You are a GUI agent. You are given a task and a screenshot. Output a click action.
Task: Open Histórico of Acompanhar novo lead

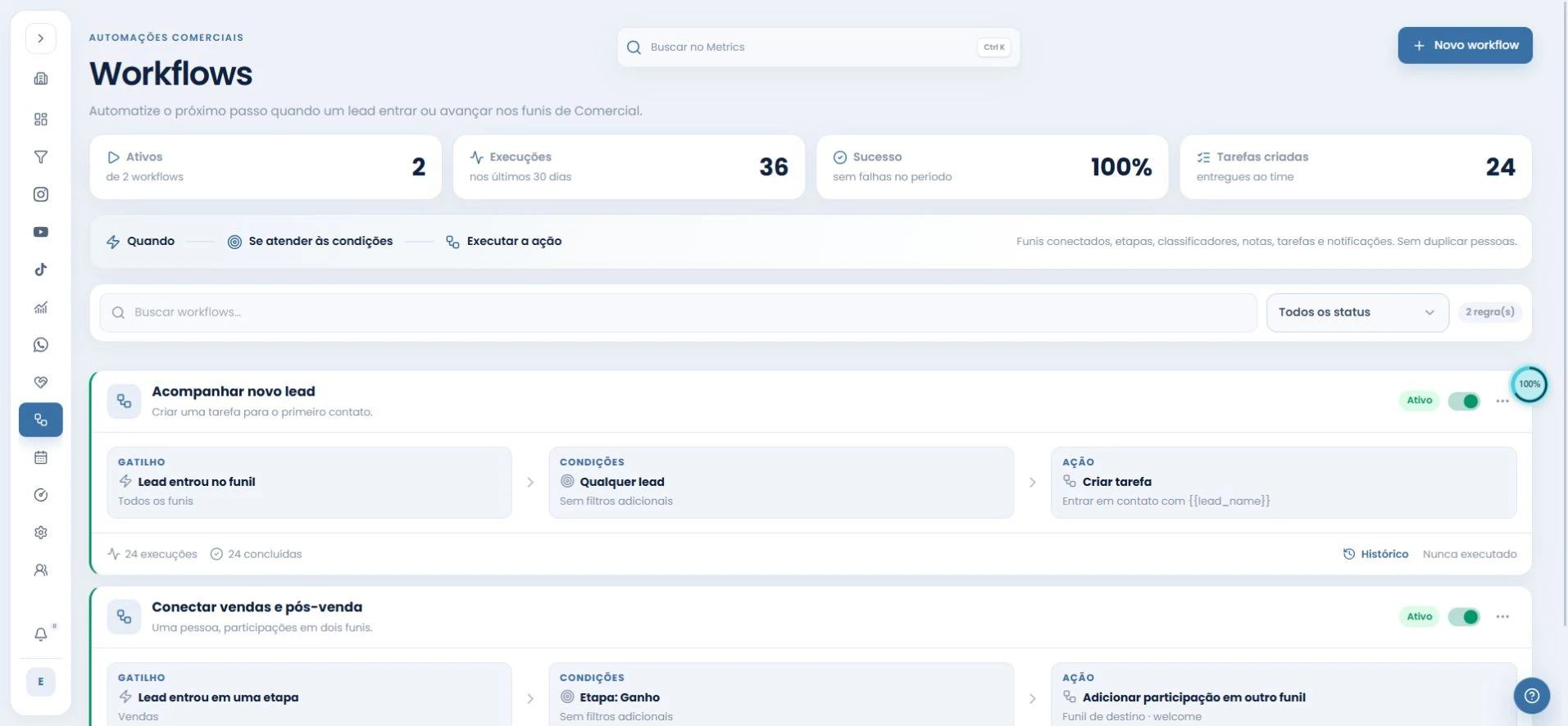(1376, 554)
